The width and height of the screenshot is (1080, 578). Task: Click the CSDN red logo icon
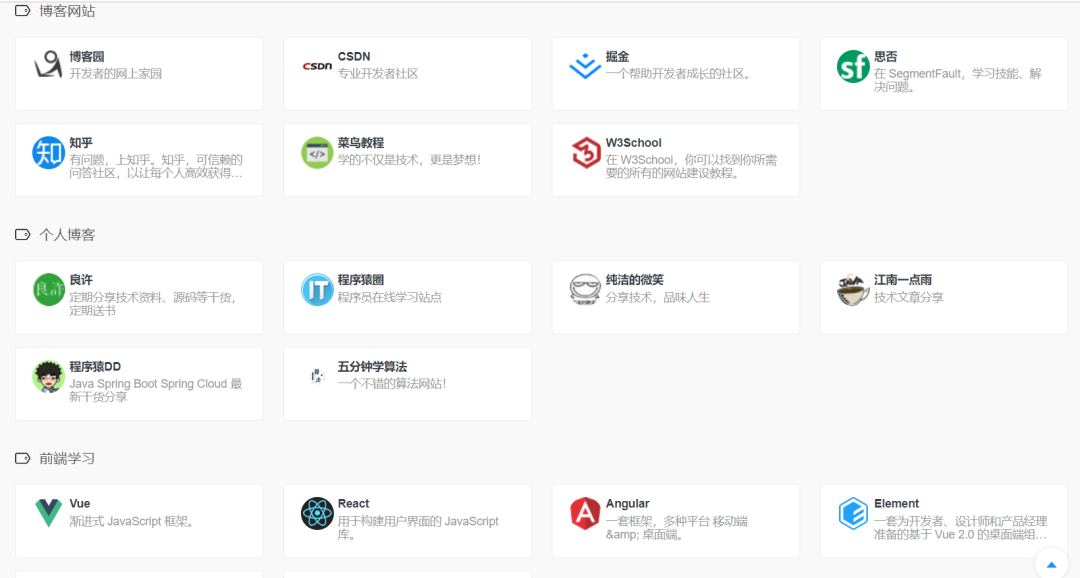[317, 66]
